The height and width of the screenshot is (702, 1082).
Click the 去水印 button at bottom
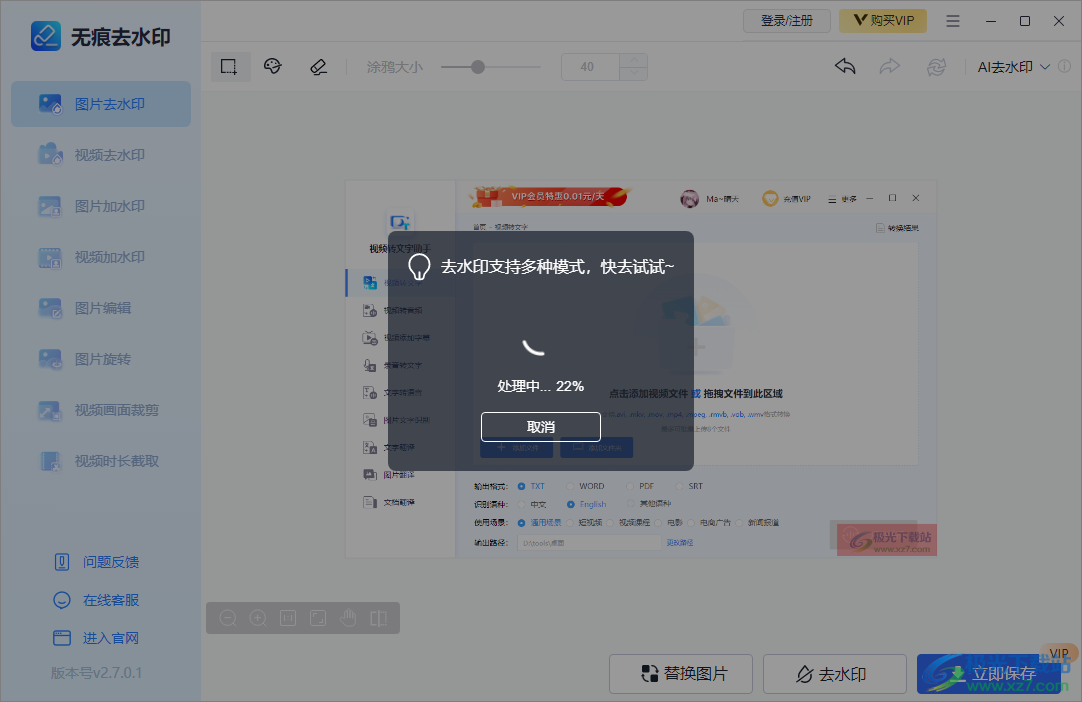pos(834,674)
